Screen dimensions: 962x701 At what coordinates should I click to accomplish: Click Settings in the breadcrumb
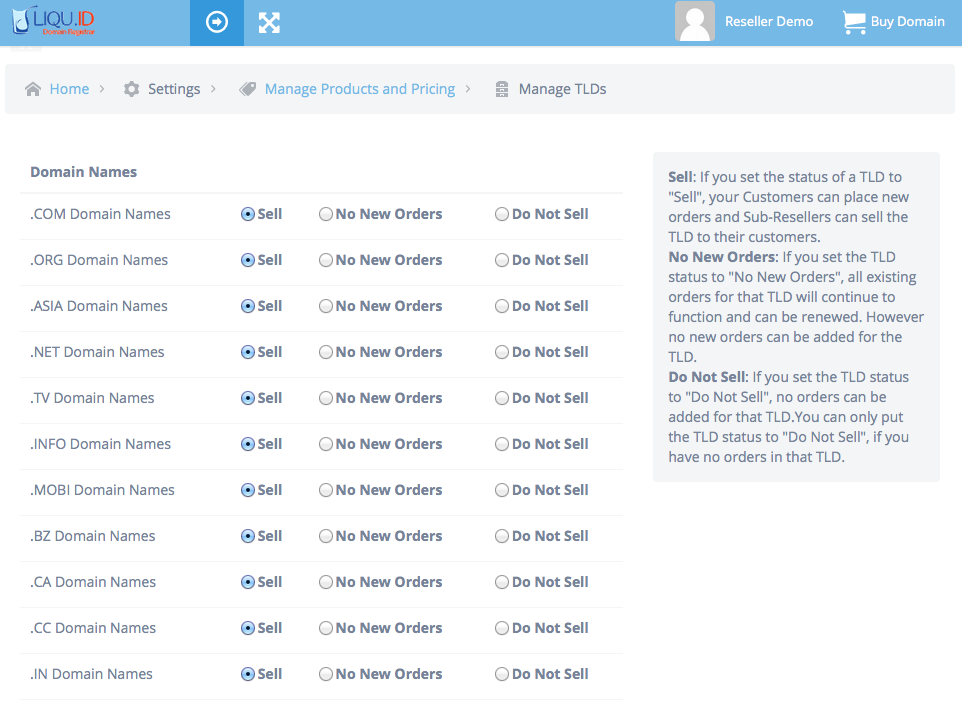click(x=174, y=89)
